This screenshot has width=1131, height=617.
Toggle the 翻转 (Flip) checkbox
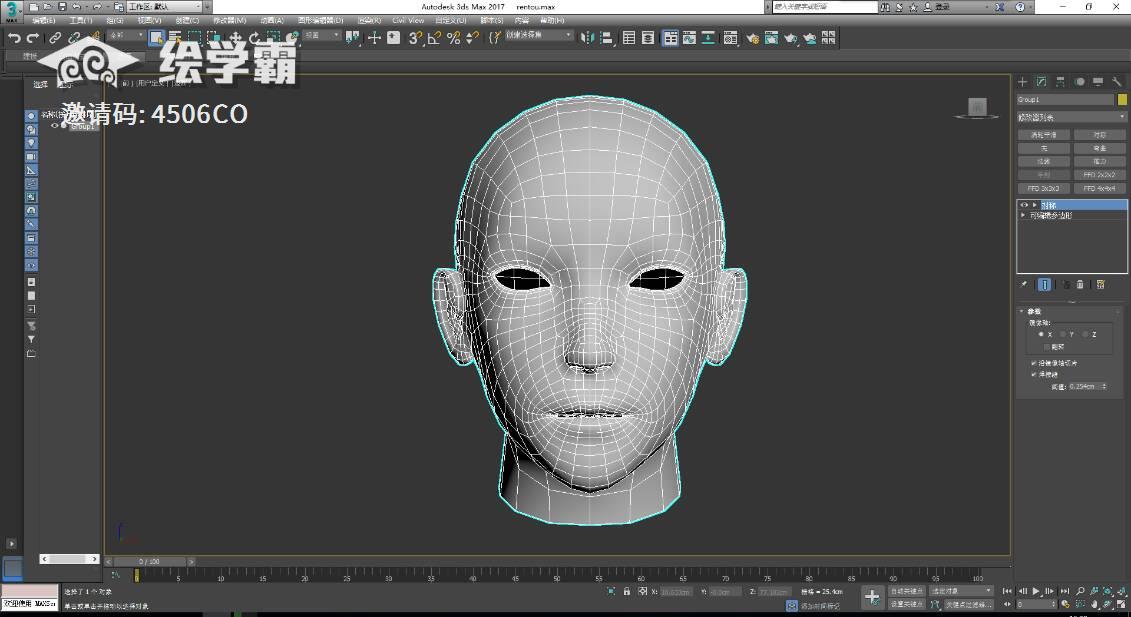click(1047, 347)
